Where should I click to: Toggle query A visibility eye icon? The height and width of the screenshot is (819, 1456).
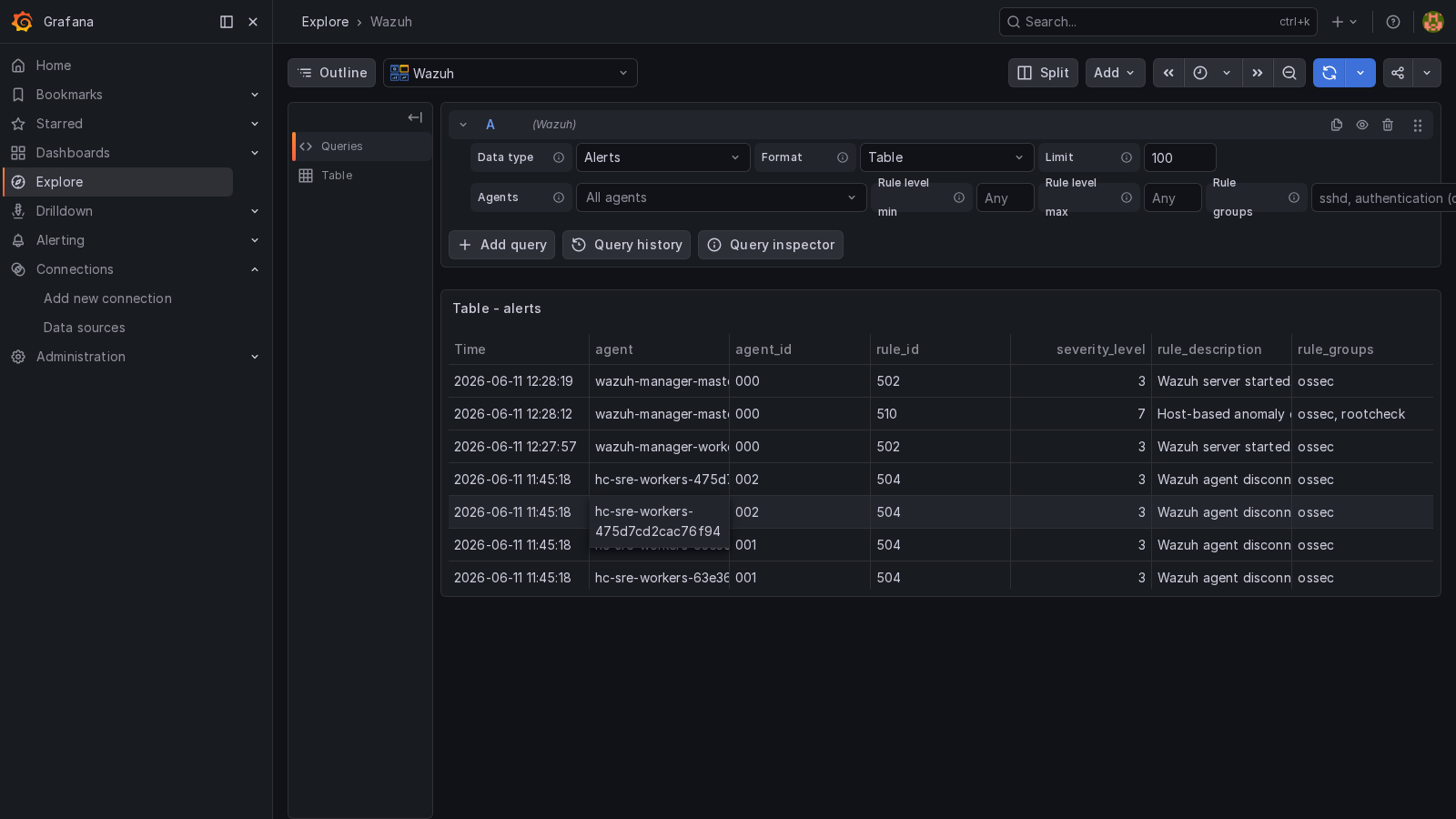click(x=1362, y=125)
